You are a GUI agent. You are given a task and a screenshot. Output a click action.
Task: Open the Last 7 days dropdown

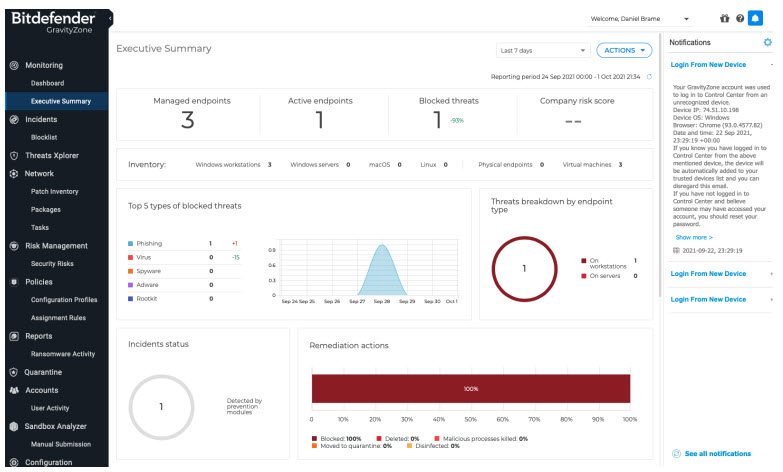(543, 50)
